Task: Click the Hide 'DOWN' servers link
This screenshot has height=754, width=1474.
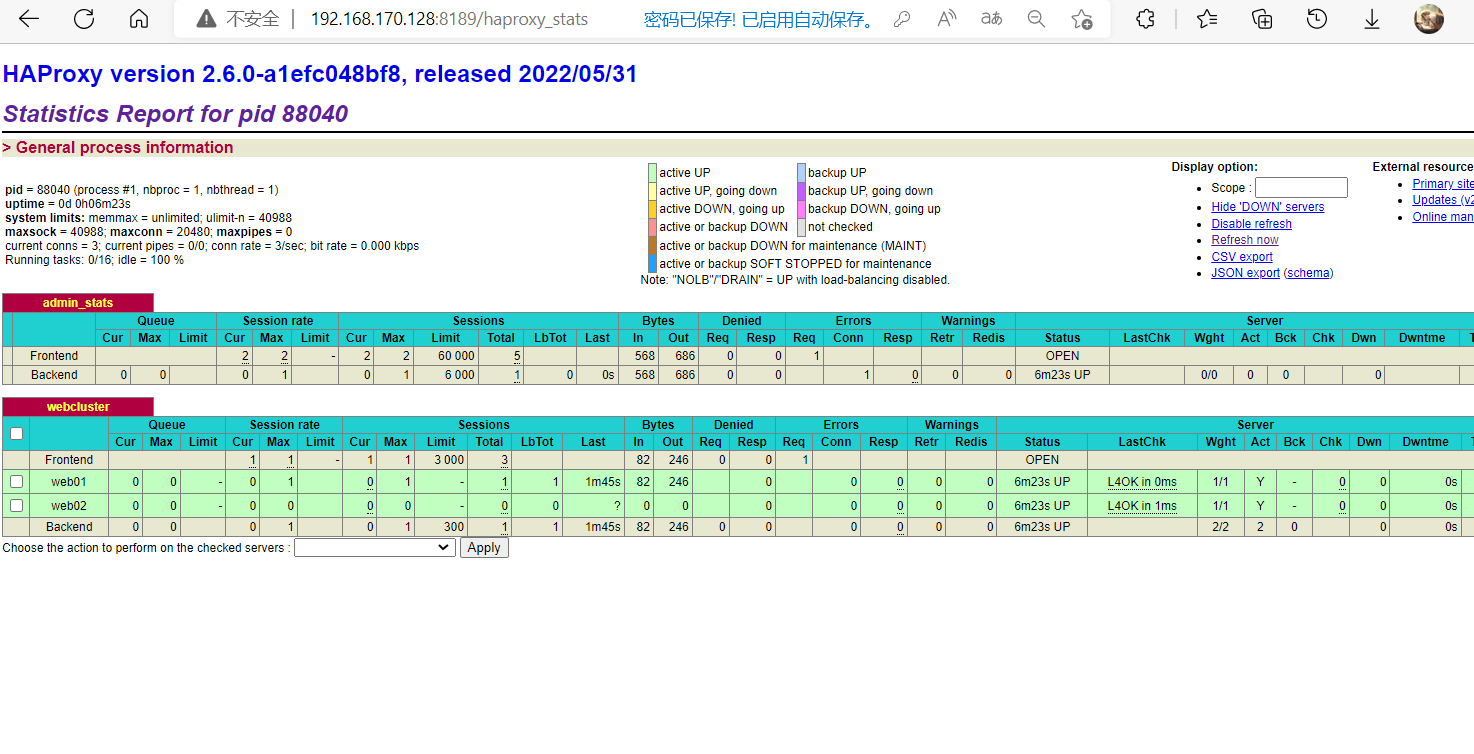Action: pyautogui.click(x=1267, y=207)
